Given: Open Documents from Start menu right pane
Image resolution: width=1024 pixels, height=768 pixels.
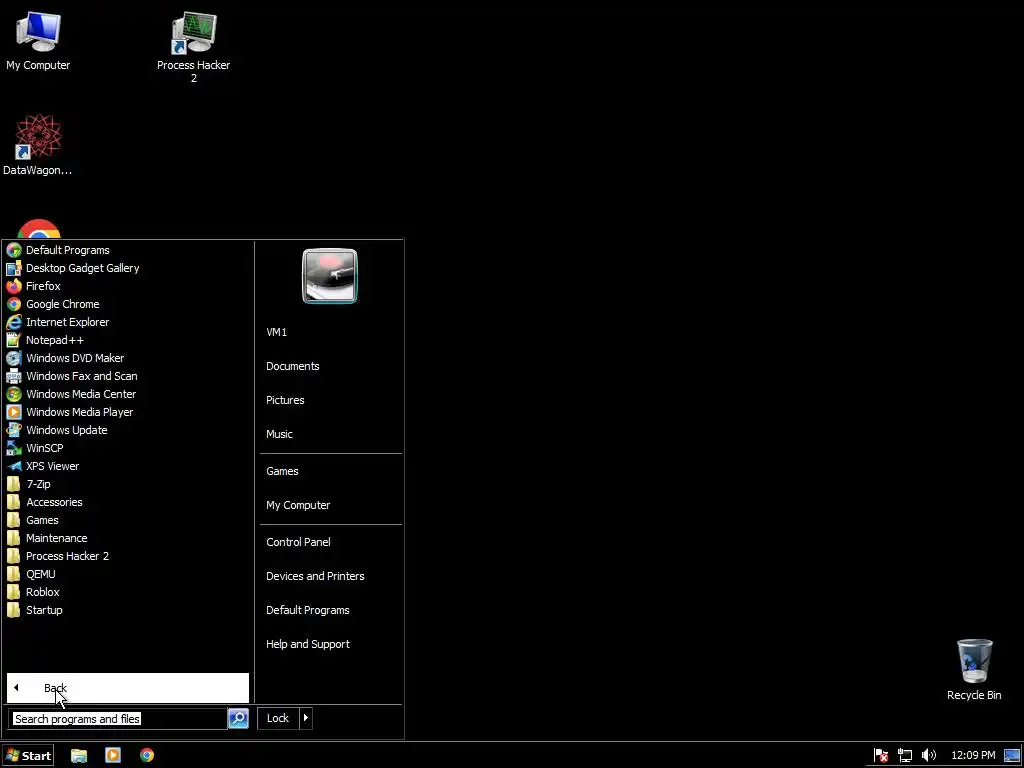Looking at the screenshot, I should click(293, 366).
